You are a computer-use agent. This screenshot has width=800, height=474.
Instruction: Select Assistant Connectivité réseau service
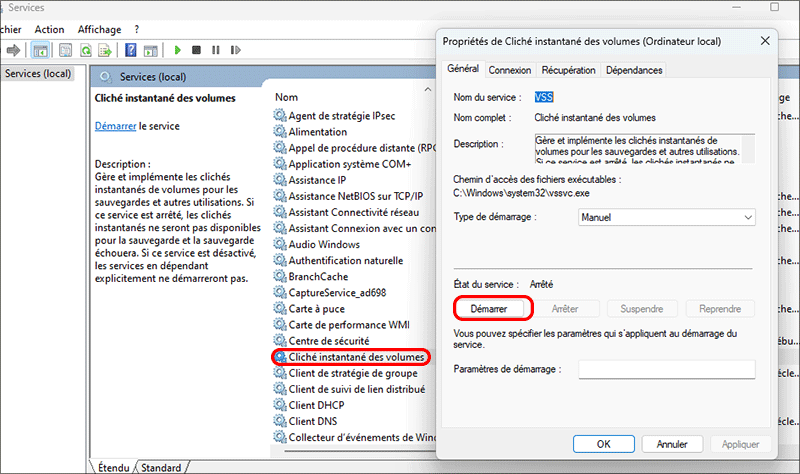click(354, 212)
